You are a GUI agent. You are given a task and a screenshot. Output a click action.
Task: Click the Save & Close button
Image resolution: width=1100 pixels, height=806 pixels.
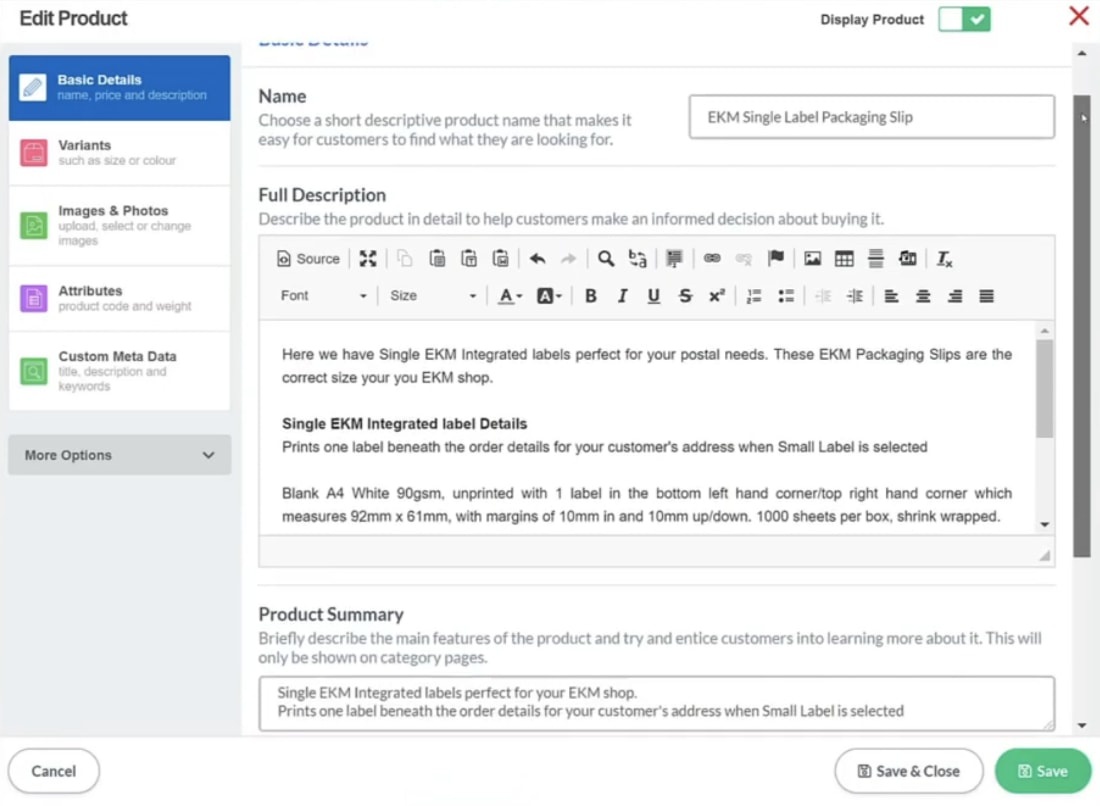coord(908,771)
